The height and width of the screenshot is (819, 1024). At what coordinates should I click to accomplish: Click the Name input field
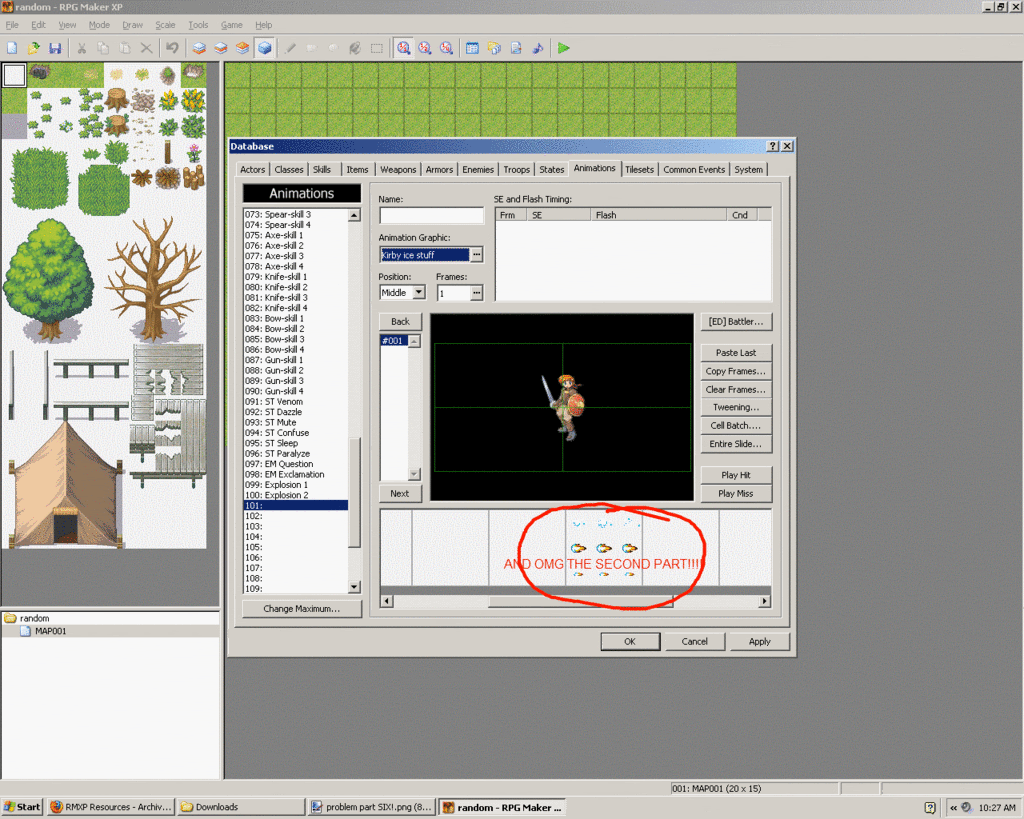(x=431, y=216)
